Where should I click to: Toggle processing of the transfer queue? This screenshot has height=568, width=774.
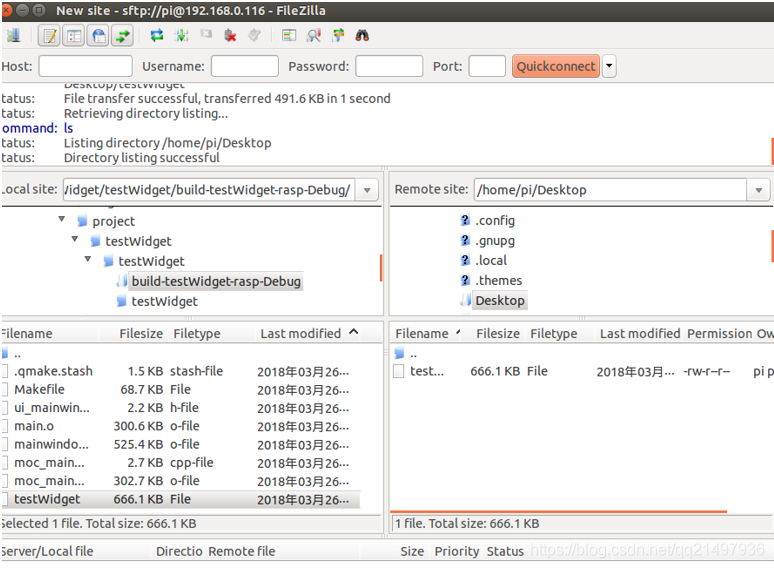click(x=182, y=36)
